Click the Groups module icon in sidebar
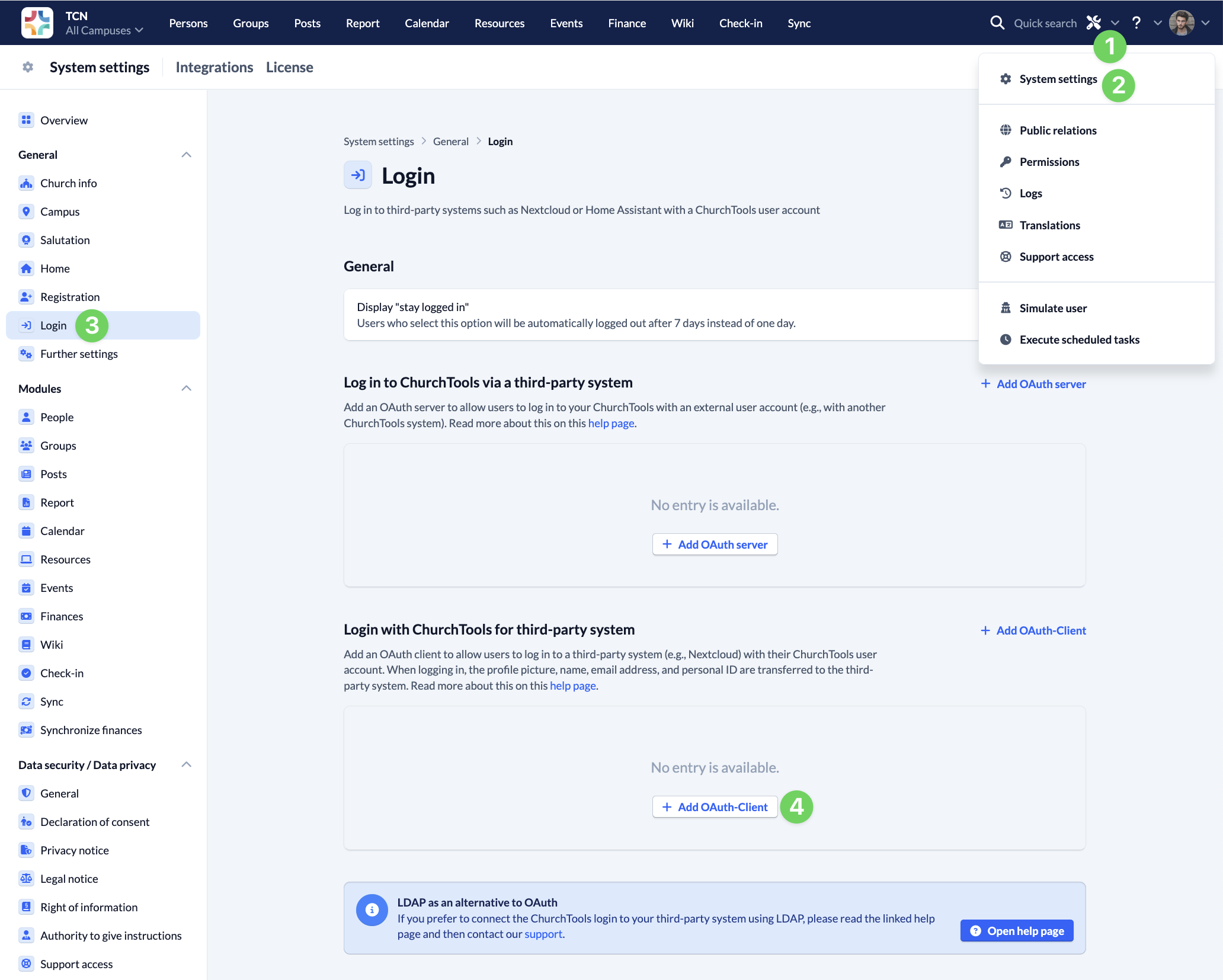 pyautogui.click(x=26, y=446)
